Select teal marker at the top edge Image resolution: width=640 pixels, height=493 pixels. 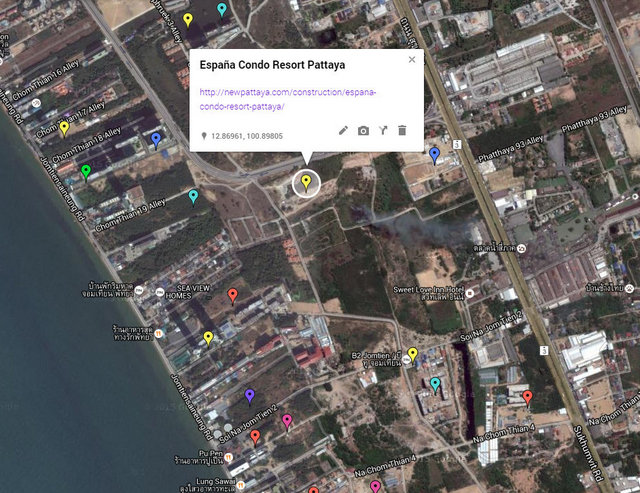(222, 10)
